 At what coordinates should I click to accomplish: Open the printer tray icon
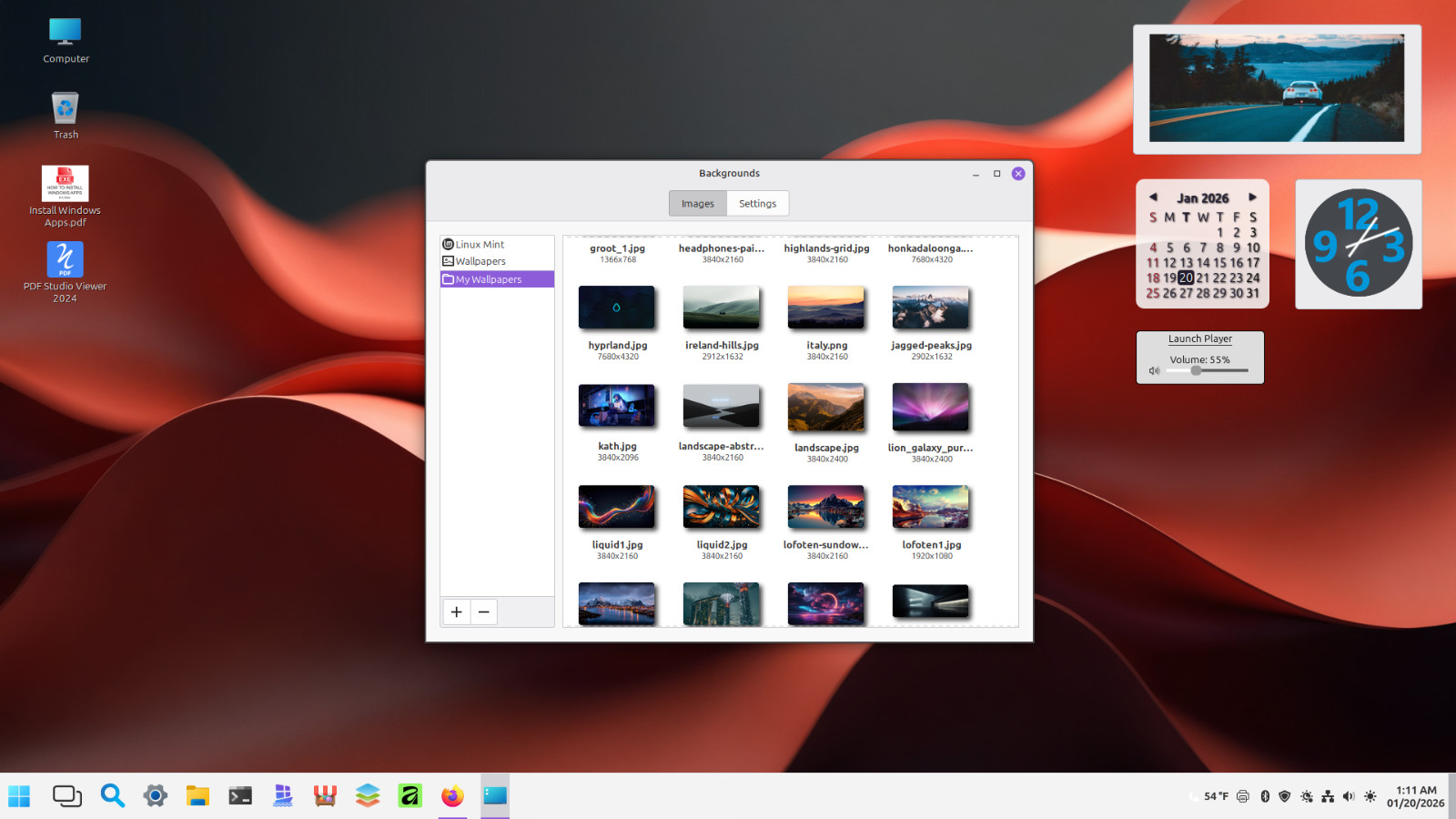[x=1243, y=796]
